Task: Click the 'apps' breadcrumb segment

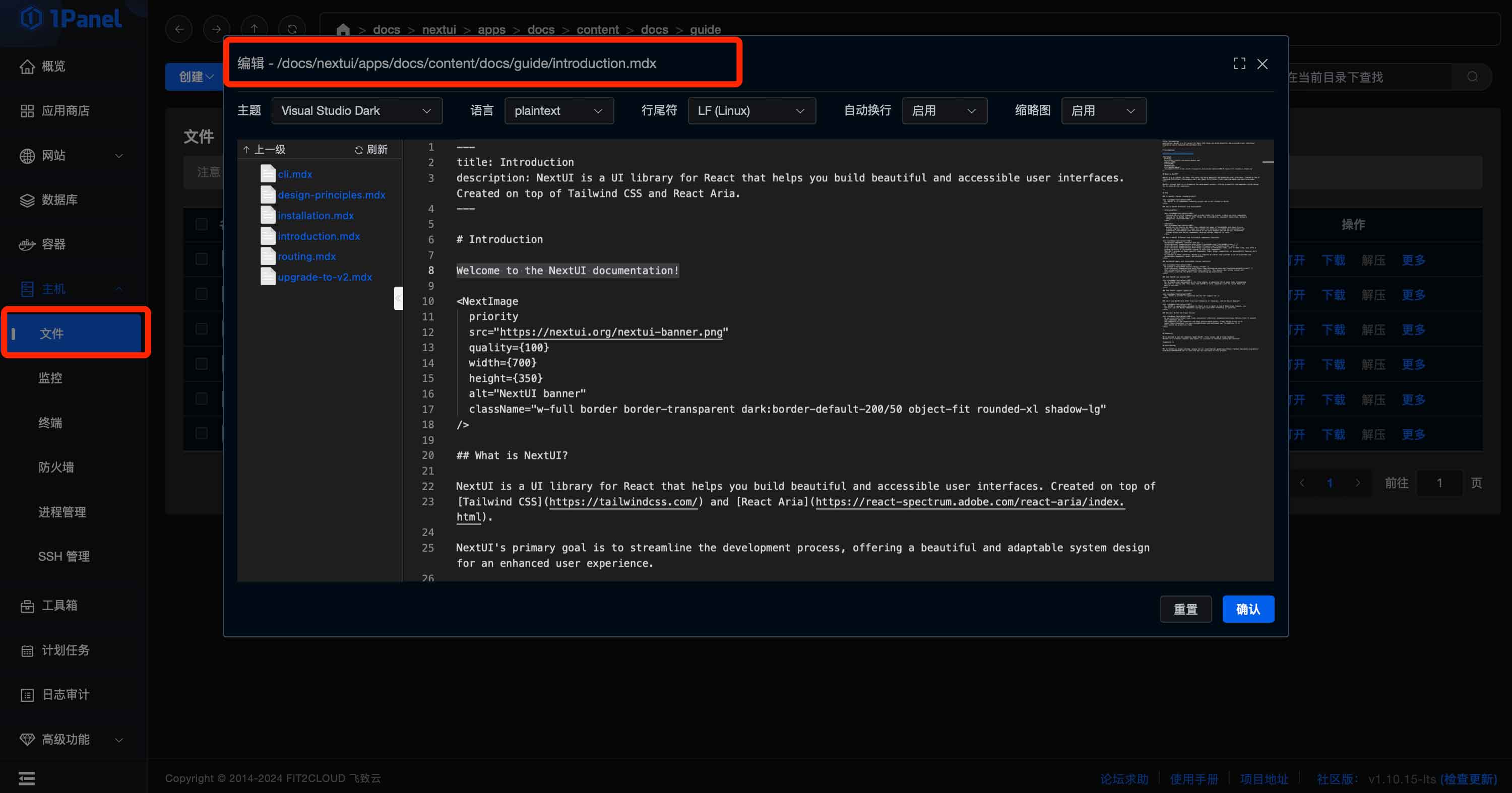Action: click(491, 29)
